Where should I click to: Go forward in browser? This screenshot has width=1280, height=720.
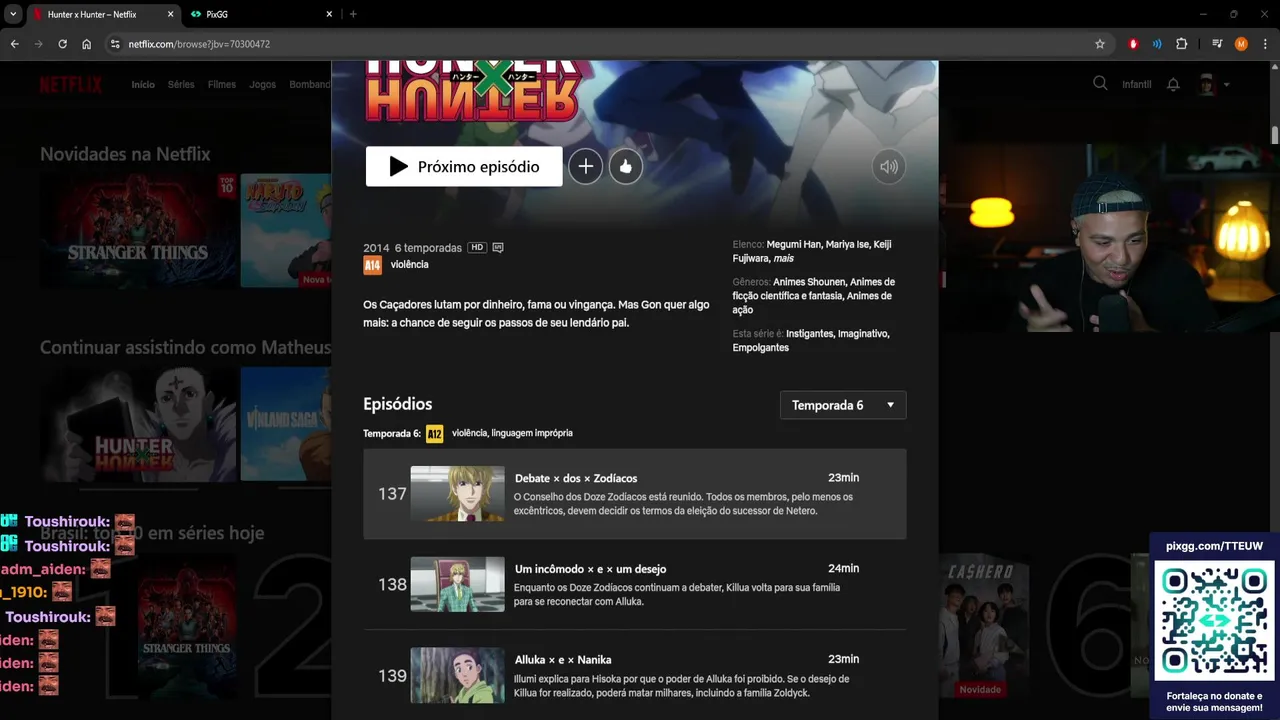[x=38, y=44]
